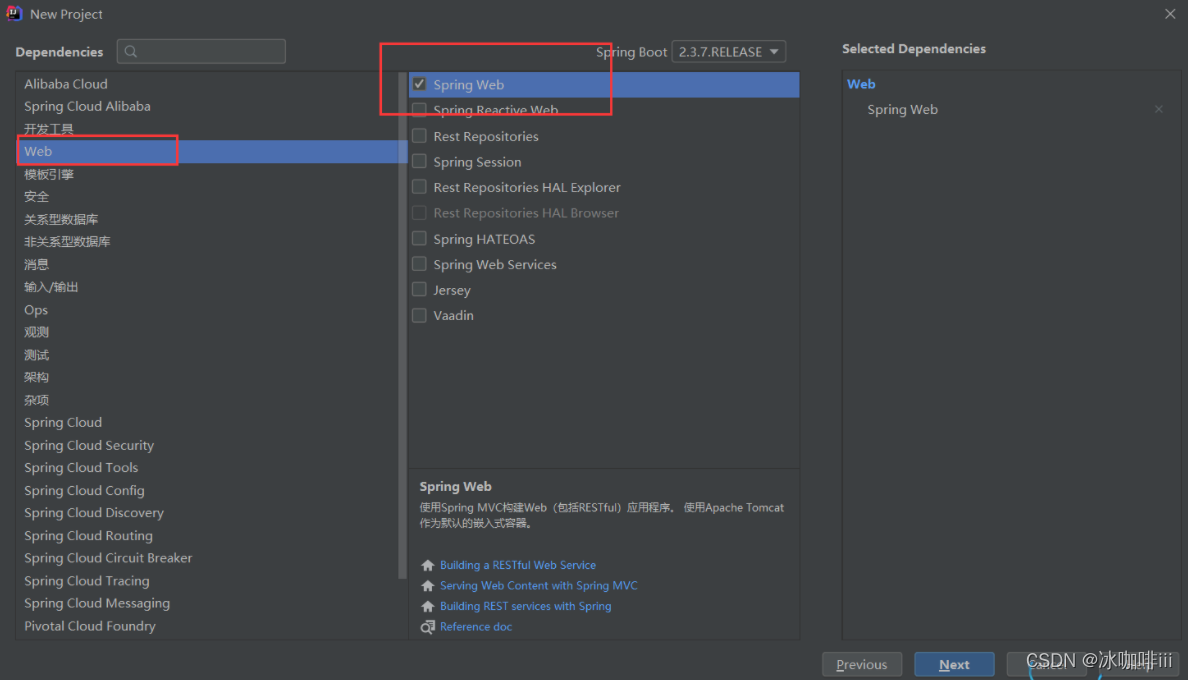The image size is (1188, 680).
Task: Click the search magnifier icon in Dependencies field
Action: [131, 51]
